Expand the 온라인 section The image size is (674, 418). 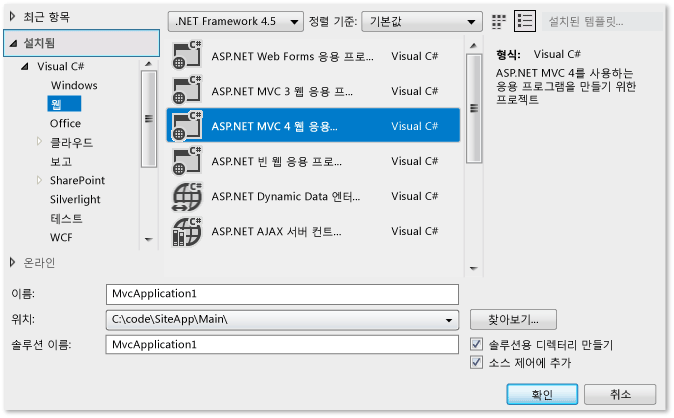pos(12,262)
